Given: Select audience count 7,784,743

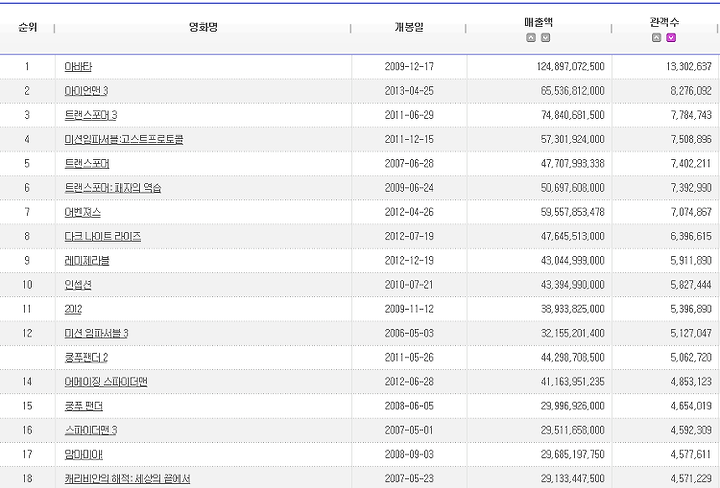Looking at the screenshot, I should click(x=691, y=115).
